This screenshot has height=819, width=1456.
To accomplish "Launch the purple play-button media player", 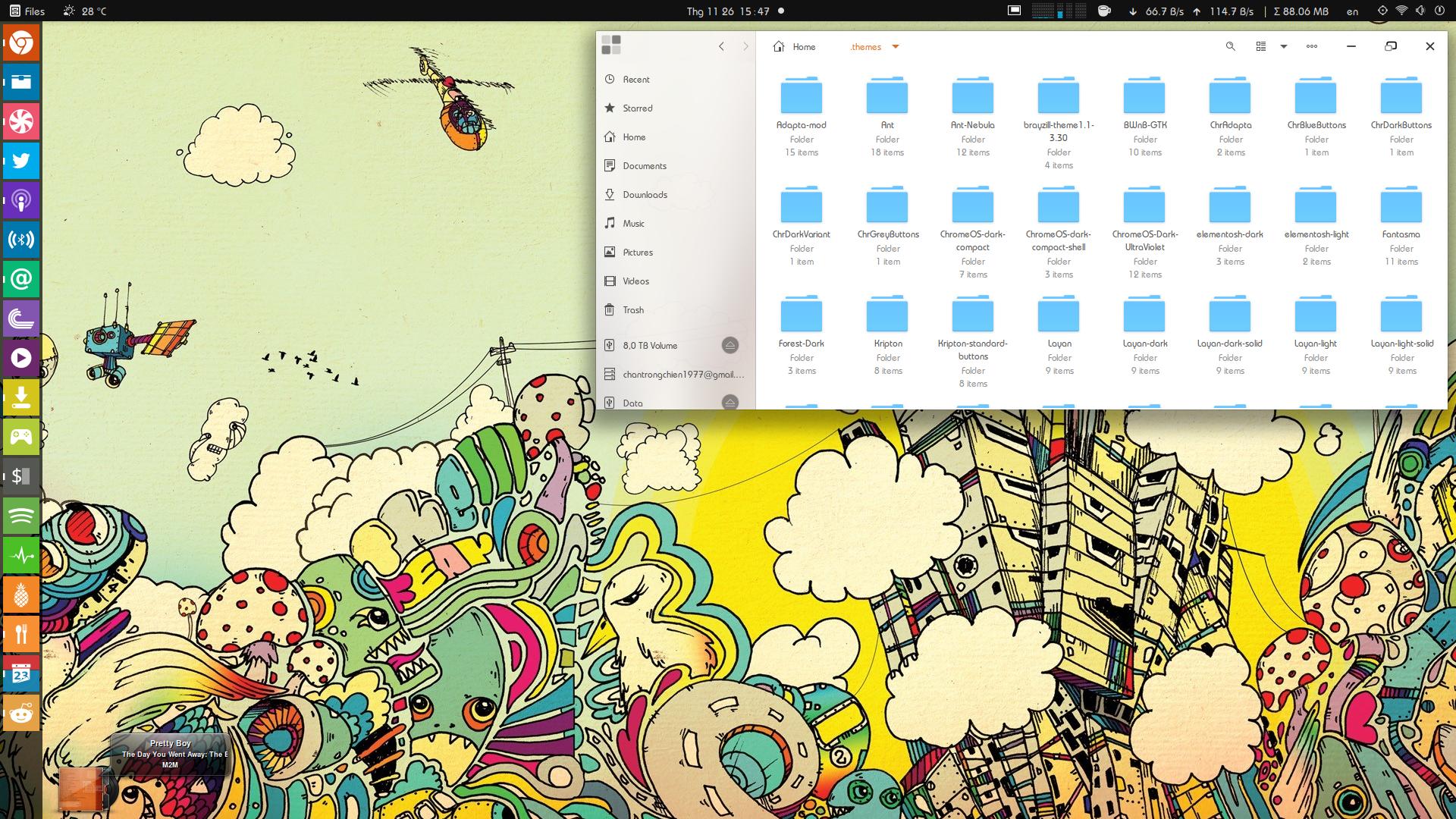I will (21, 358).
